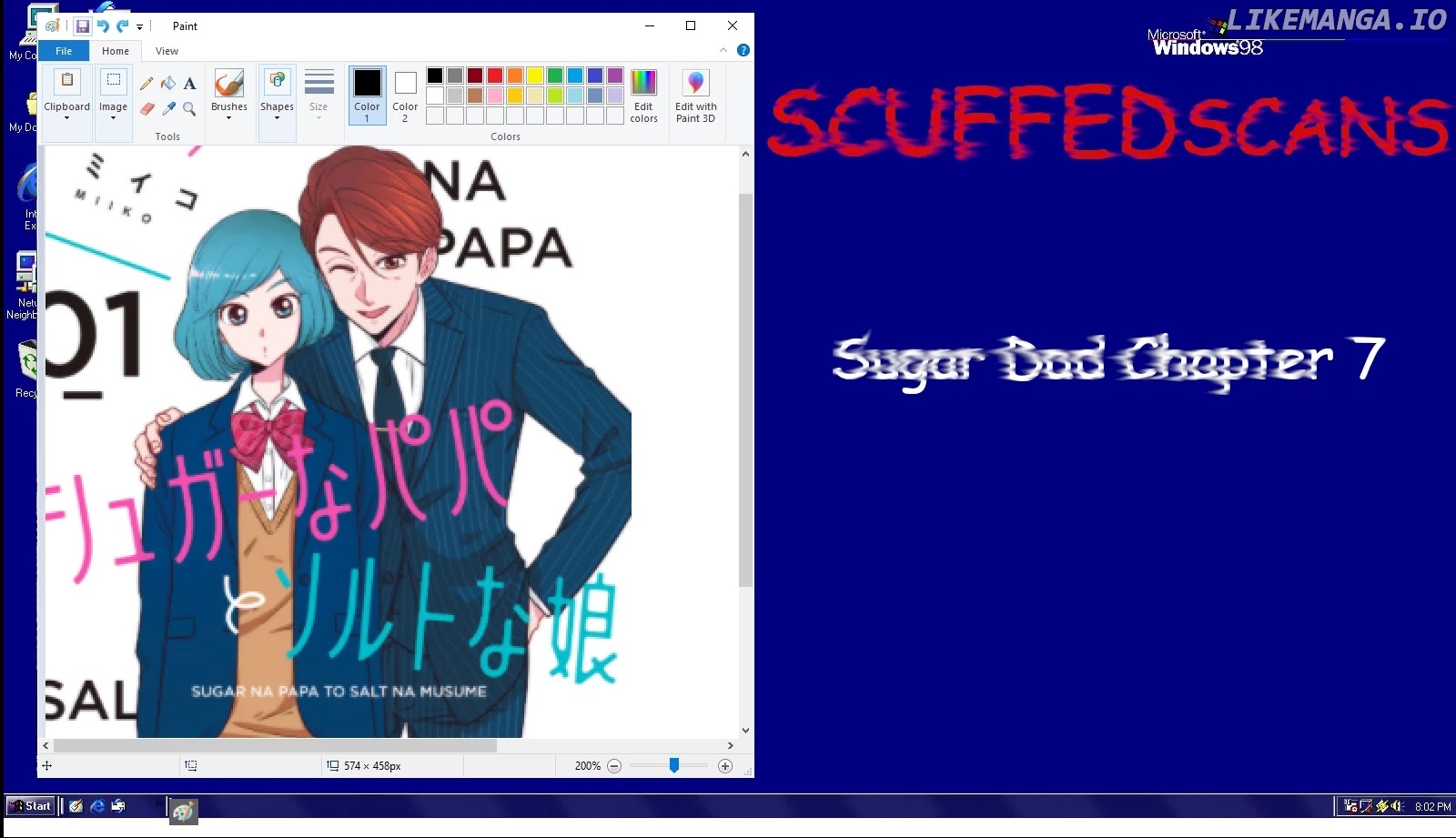Select Color 2 background button
Viewport: 1456px width, 838px height.
[x=406, y=96]
